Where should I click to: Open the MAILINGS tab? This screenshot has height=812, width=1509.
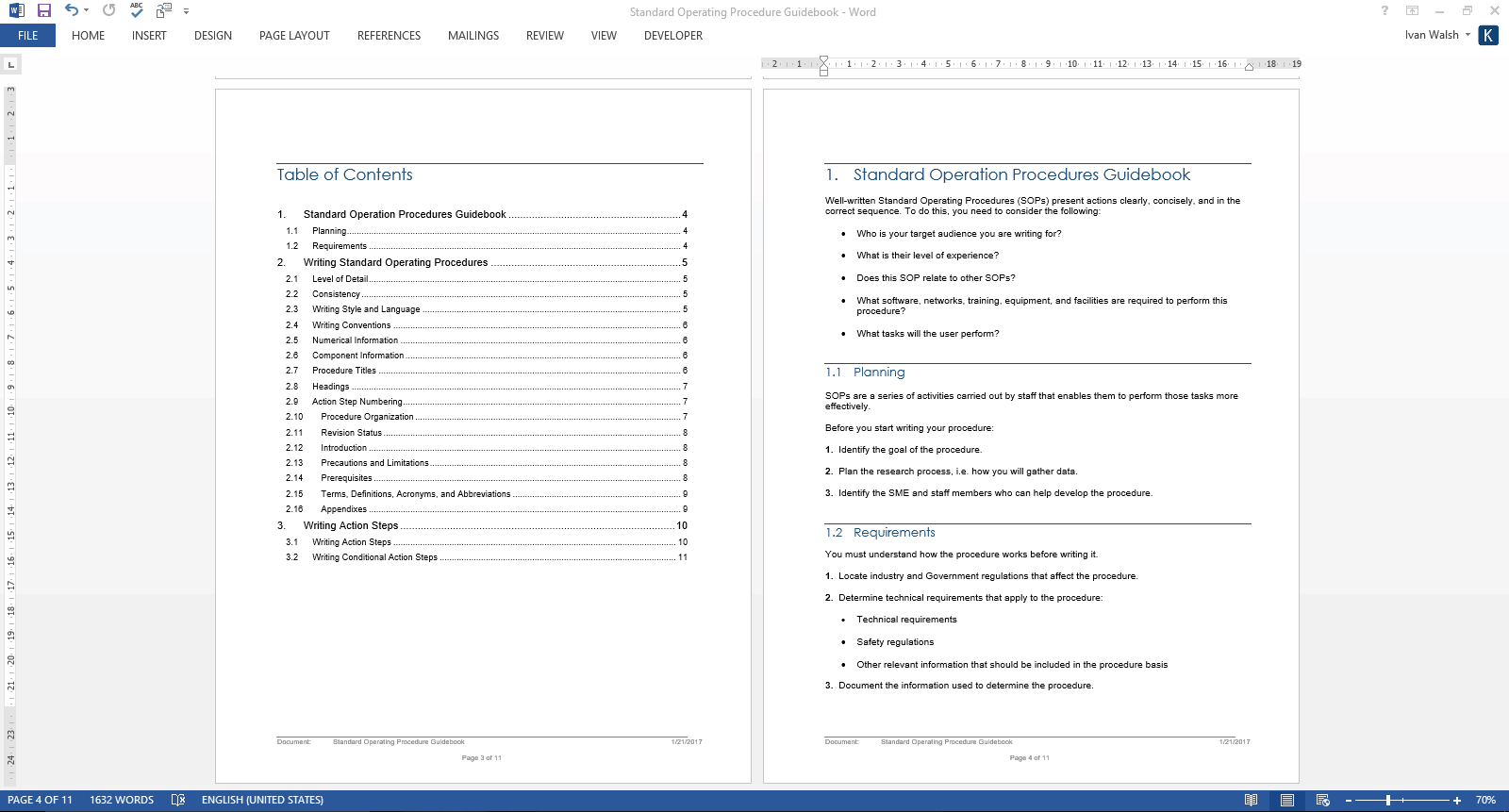click(x=473, y=36)
